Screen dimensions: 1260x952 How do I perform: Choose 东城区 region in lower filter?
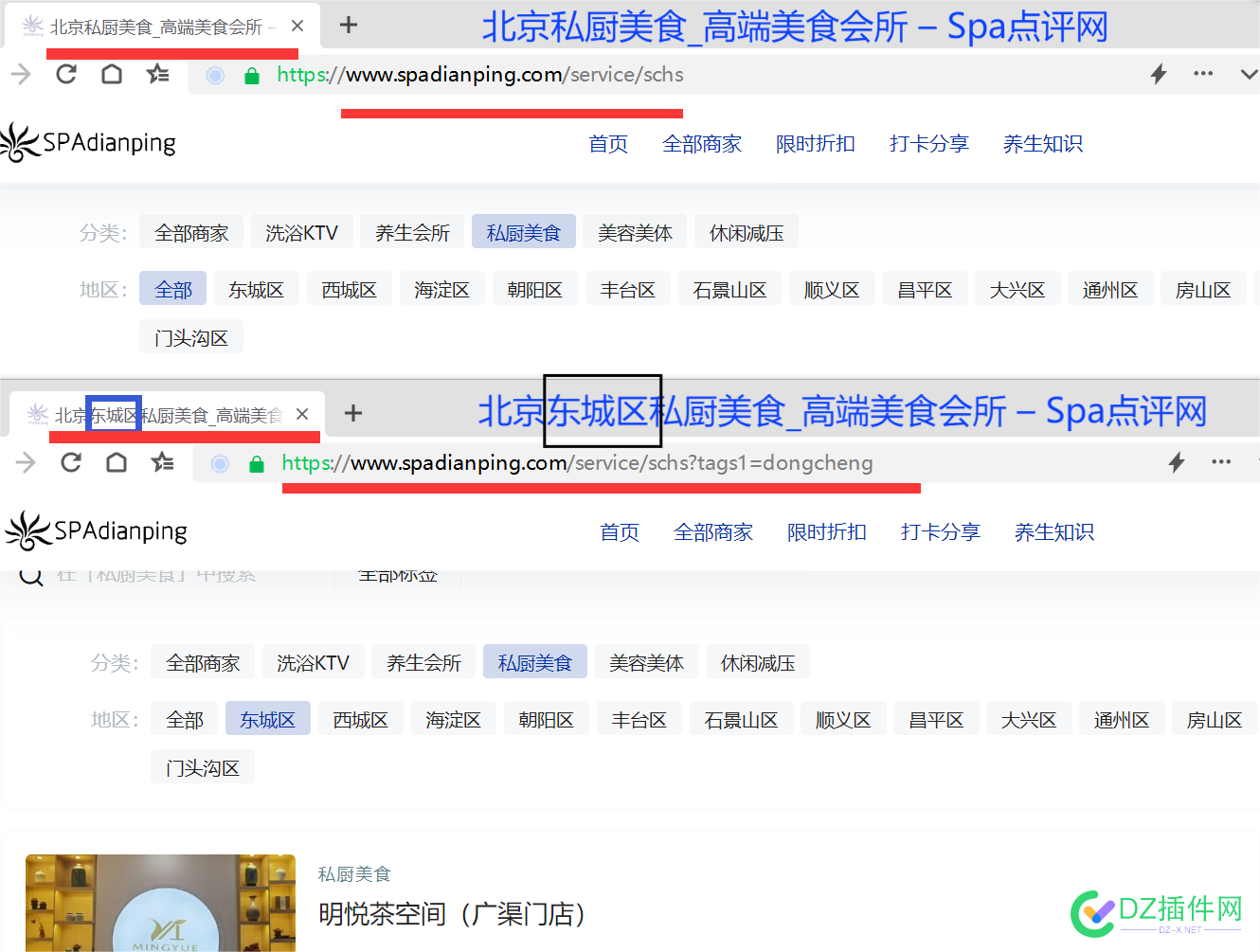coord(267,719)
